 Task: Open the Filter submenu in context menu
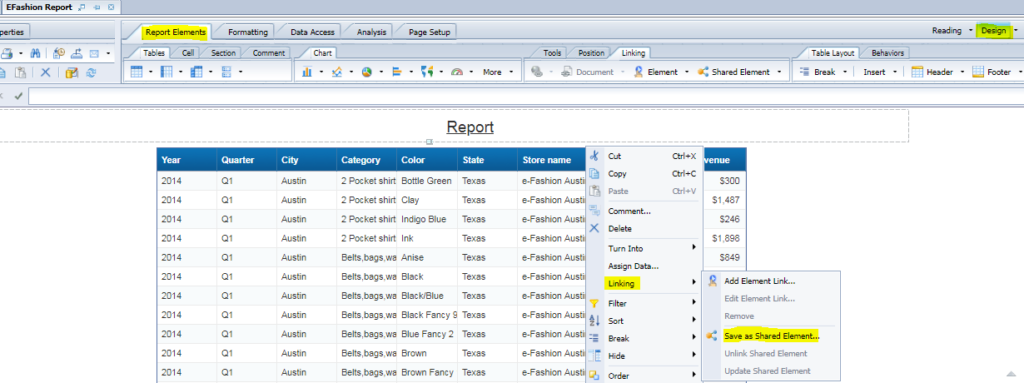click(x=645, y=303)
